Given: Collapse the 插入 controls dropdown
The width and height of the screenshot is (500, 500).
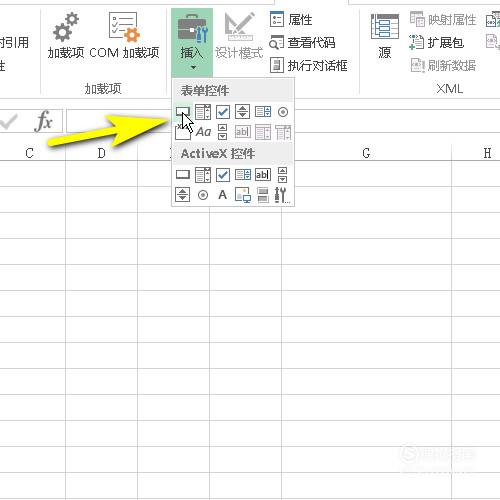Looking at the screenshot, I should [192, 43].
